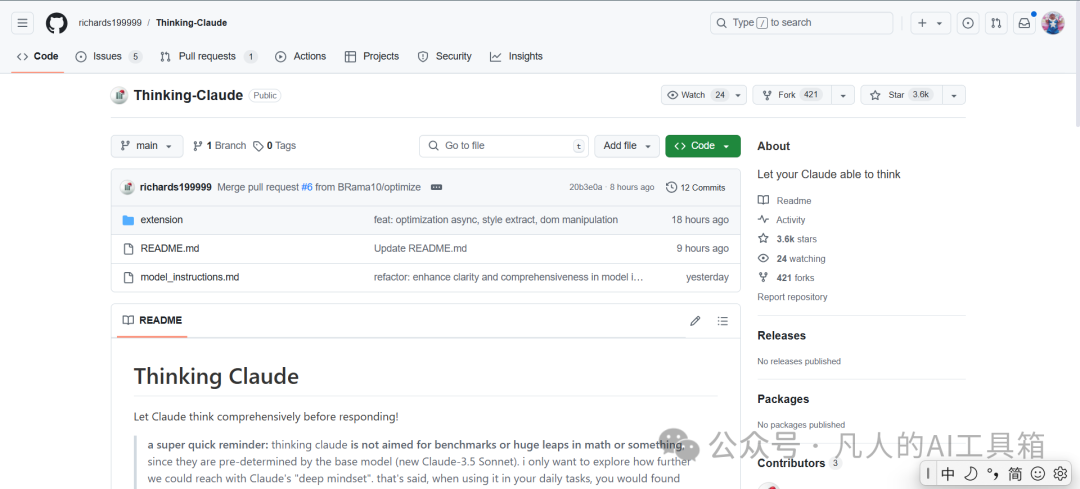This screenshot has width=1080, height=489.
Task: Open the user profile avatar menu
Action: [1052, 23]
